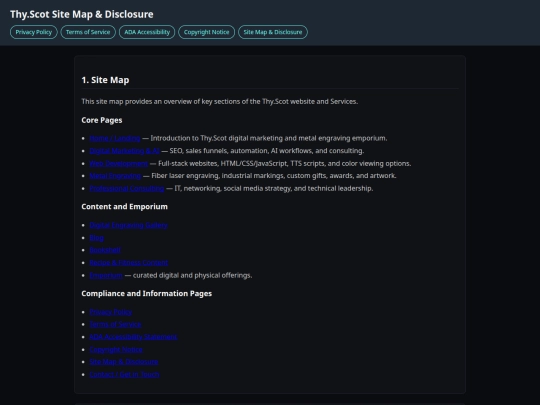Click the 'curated digital and physical offerings' text

coord(193,276)
